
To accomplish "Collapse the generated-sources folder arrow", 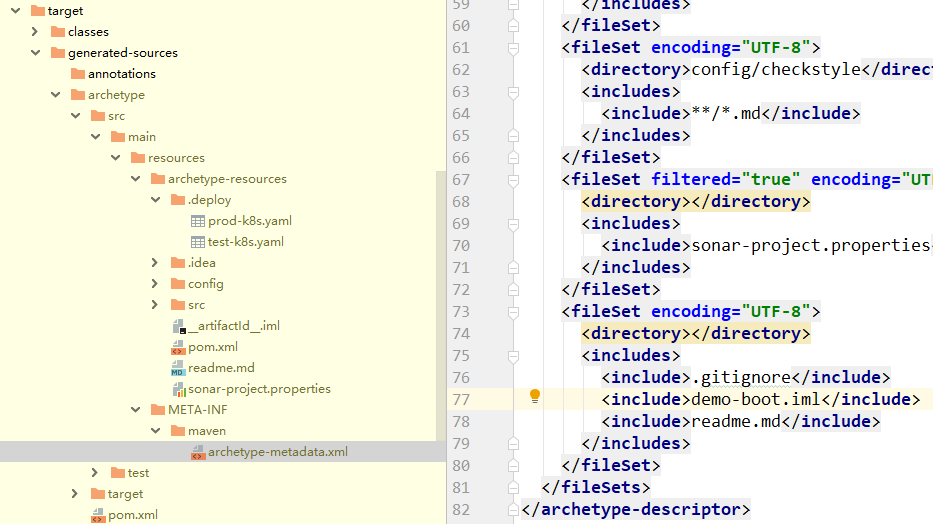I will tap(36, 52).
